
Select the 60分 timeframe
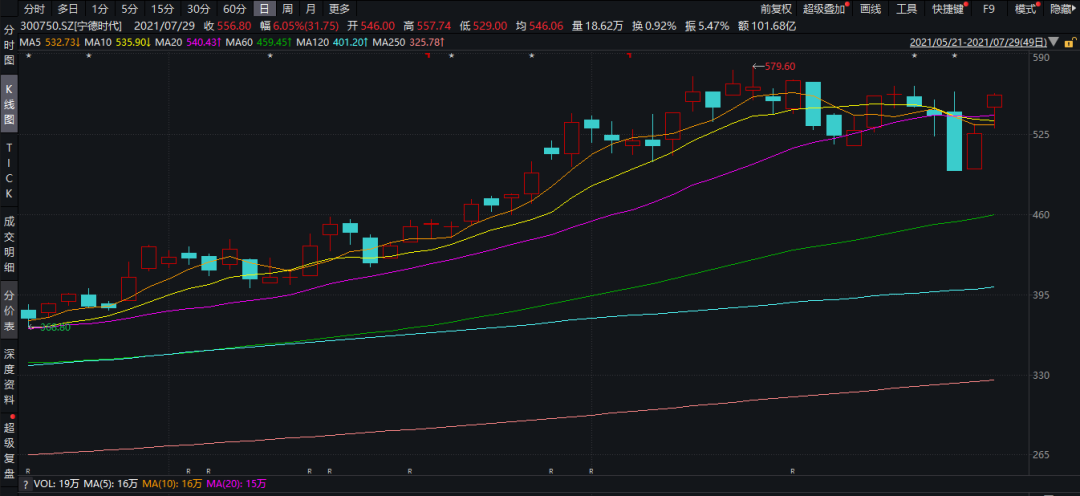233,9
